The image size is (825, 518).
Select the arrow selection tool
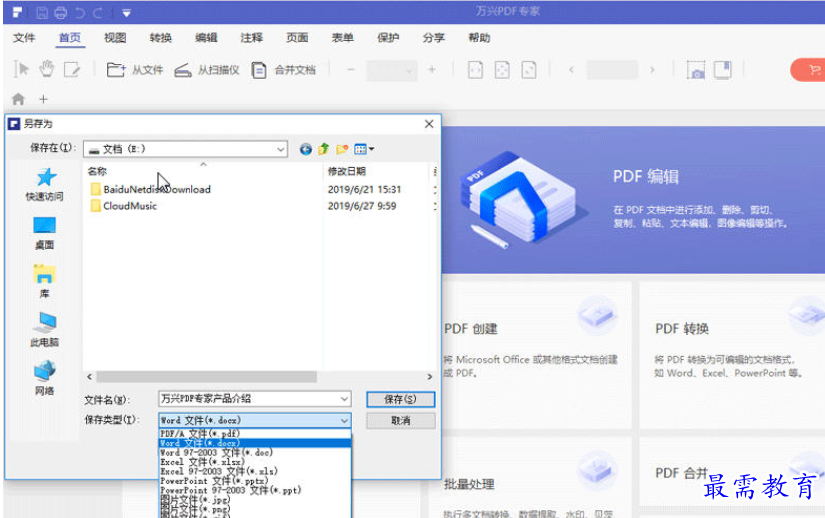point(22,69)
